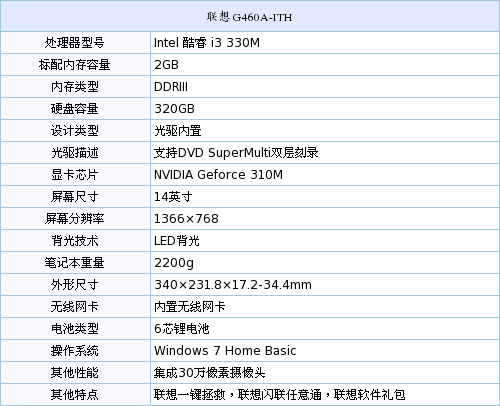Select the label 内存类型

click(75, 87)
